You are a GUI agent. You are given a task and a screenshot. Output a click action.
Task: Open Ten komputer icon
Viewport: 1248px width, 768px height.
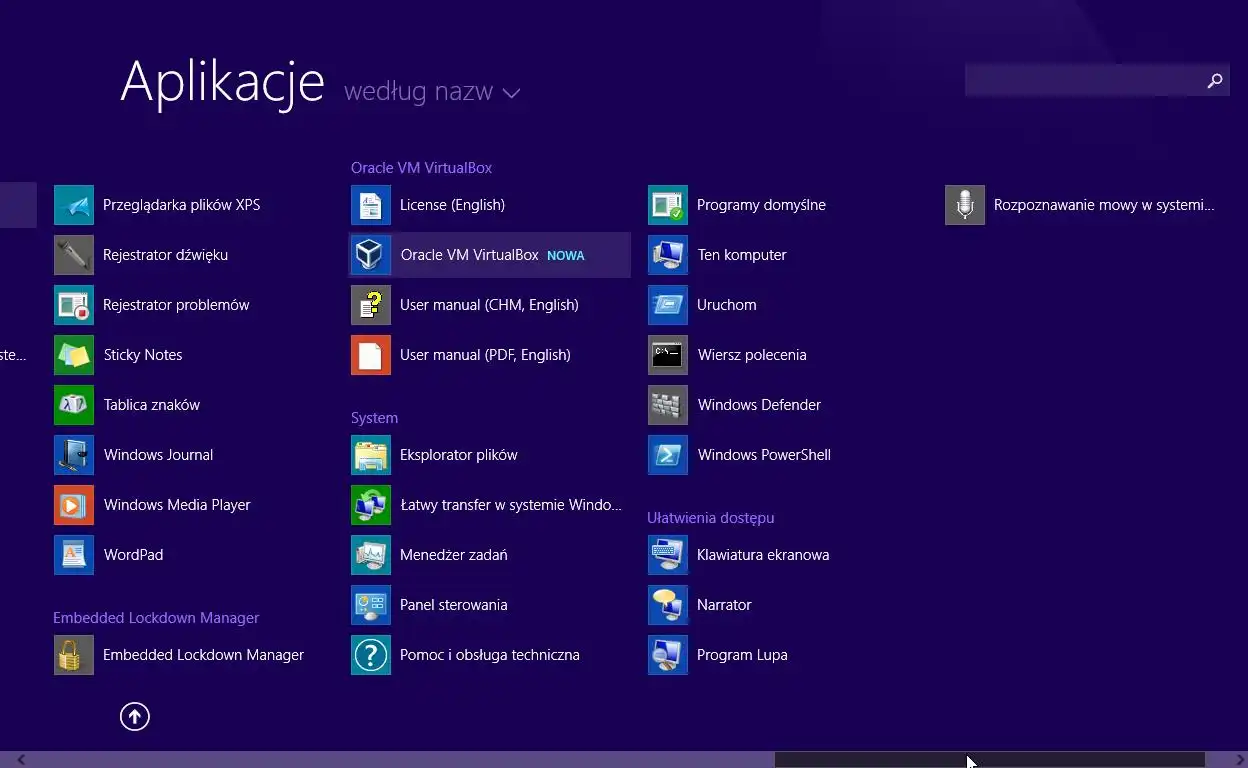pos(668,255)
